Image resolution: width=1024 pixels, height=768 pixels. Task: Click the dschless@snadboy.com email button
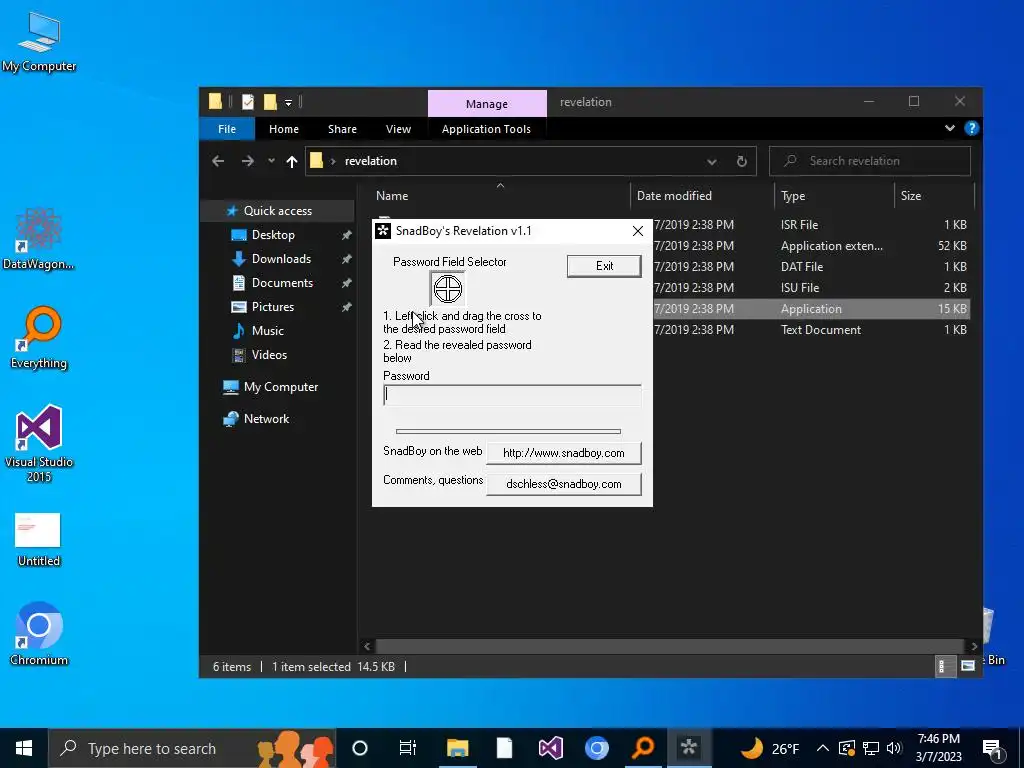click(564, 484)
